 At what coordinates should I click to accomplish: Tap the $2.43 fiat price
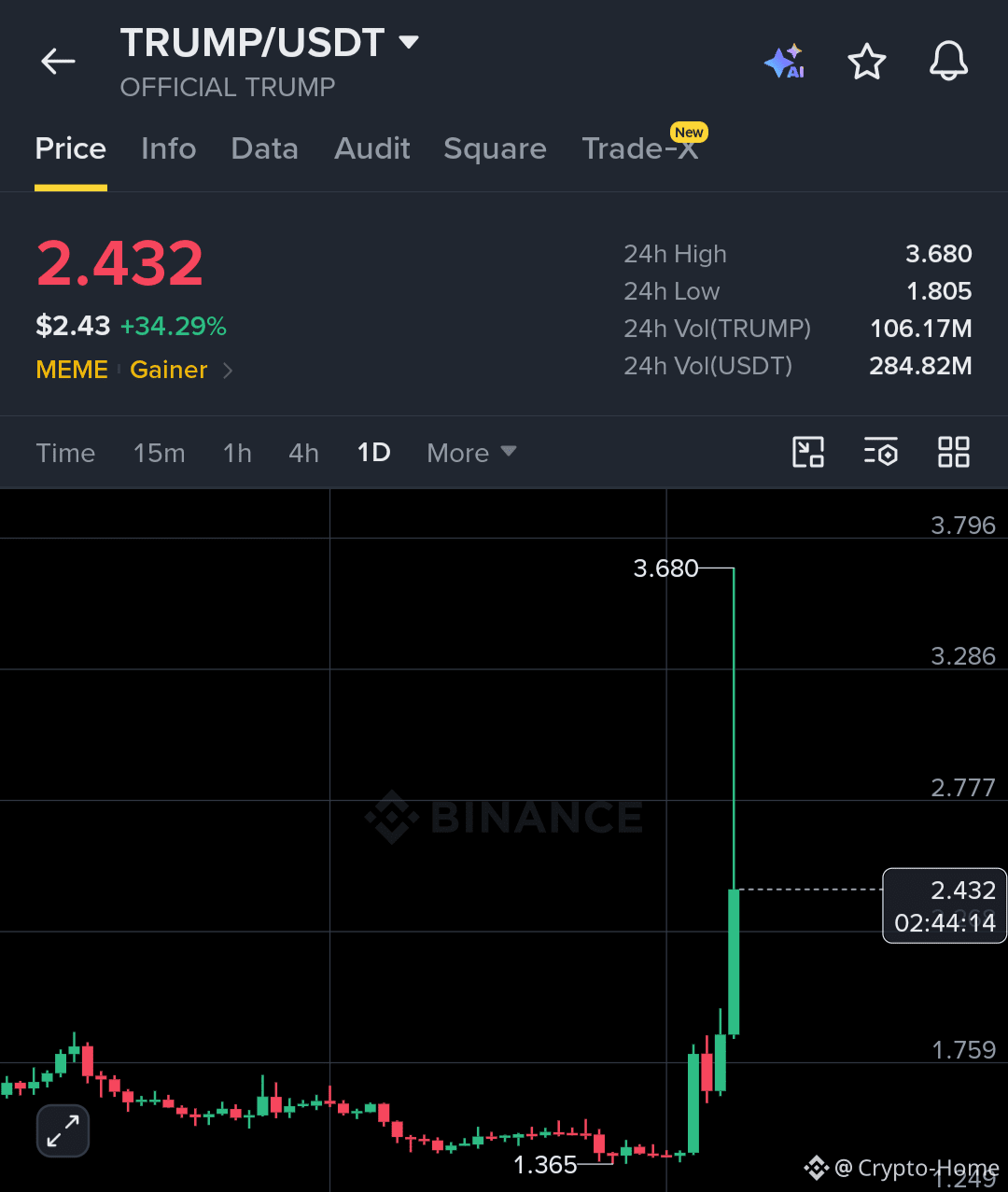tap(73, 326)
